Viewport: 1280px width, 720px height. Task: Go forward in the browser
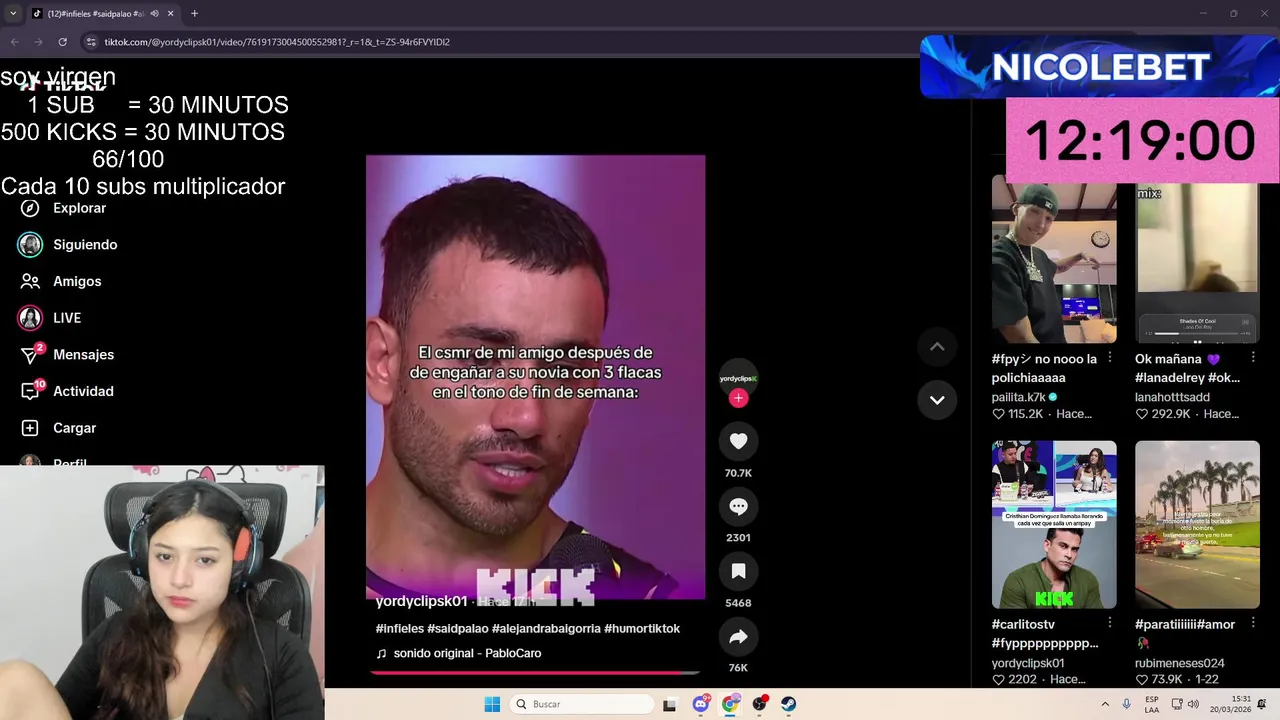[x=38, y=42]
